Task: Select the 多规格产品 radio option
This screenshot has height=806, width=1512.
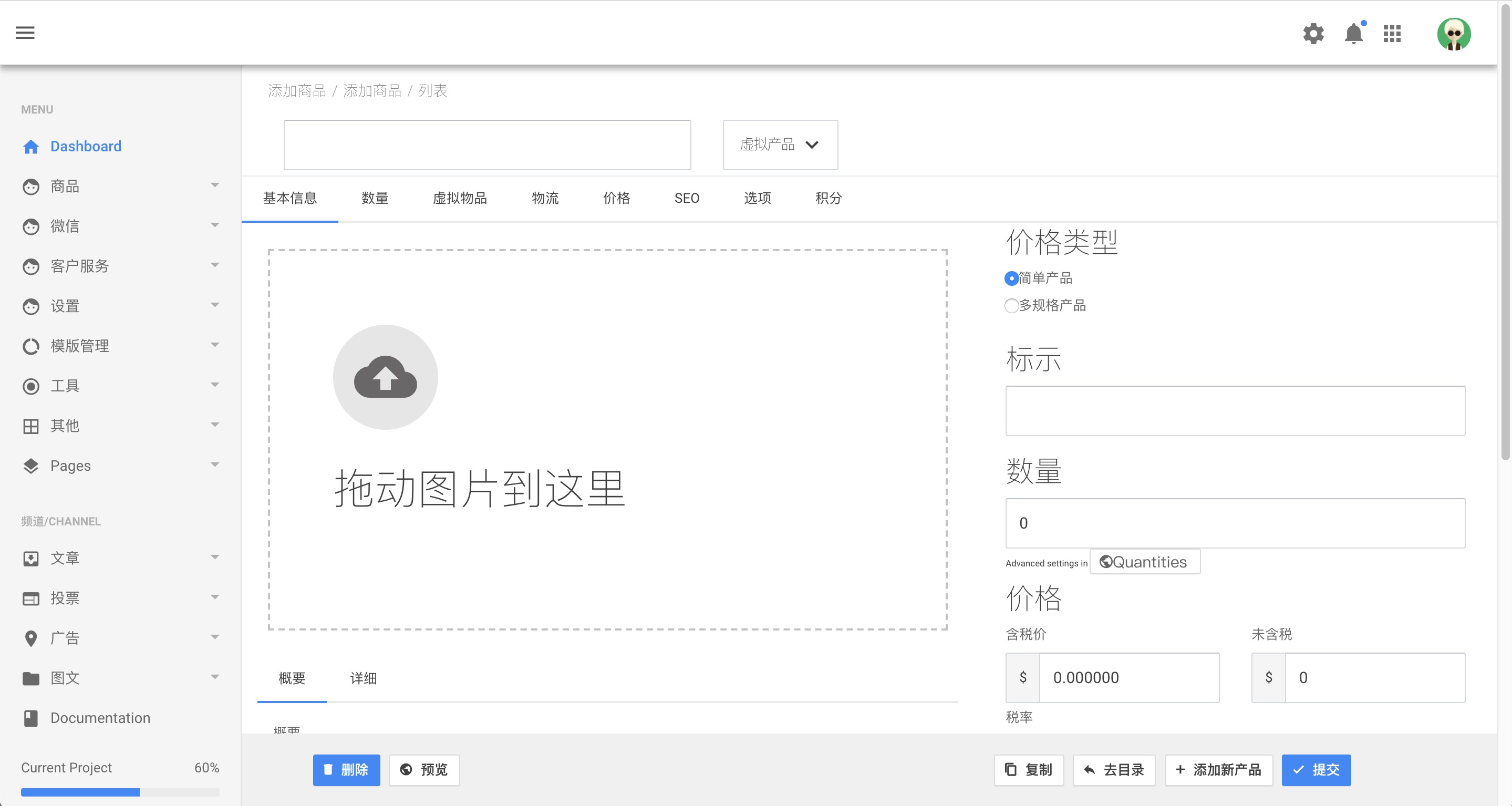Action: (x=1011, y=306)
